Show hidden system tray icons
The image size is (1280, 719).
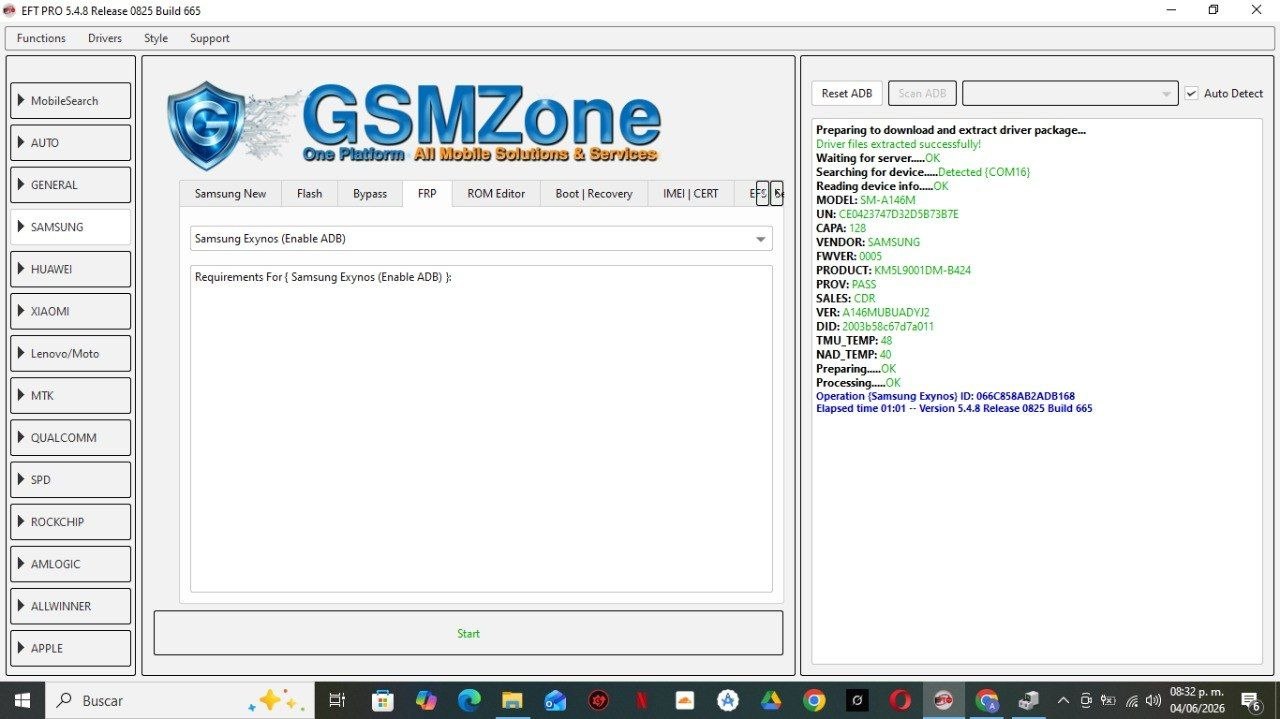(x=1063, y=700)
